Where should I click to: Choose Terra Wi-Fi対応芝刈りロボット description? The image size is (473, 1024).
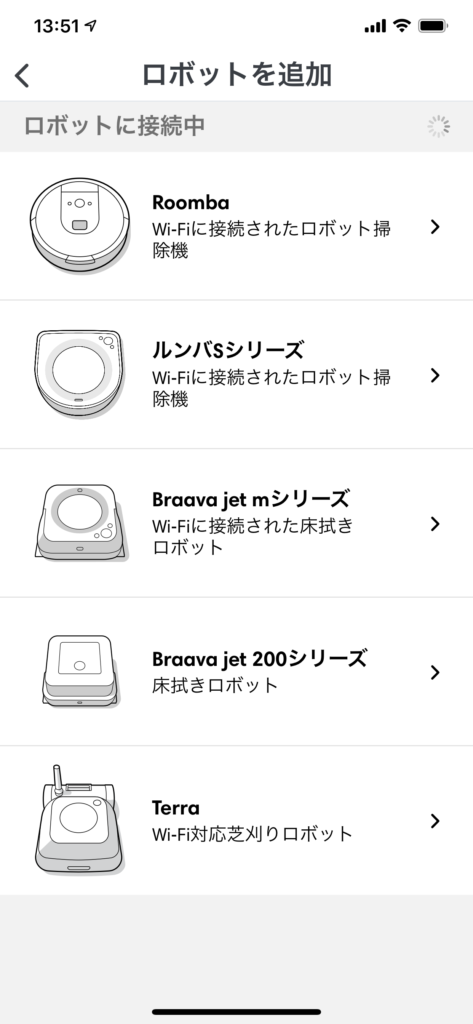pos(252,834)
